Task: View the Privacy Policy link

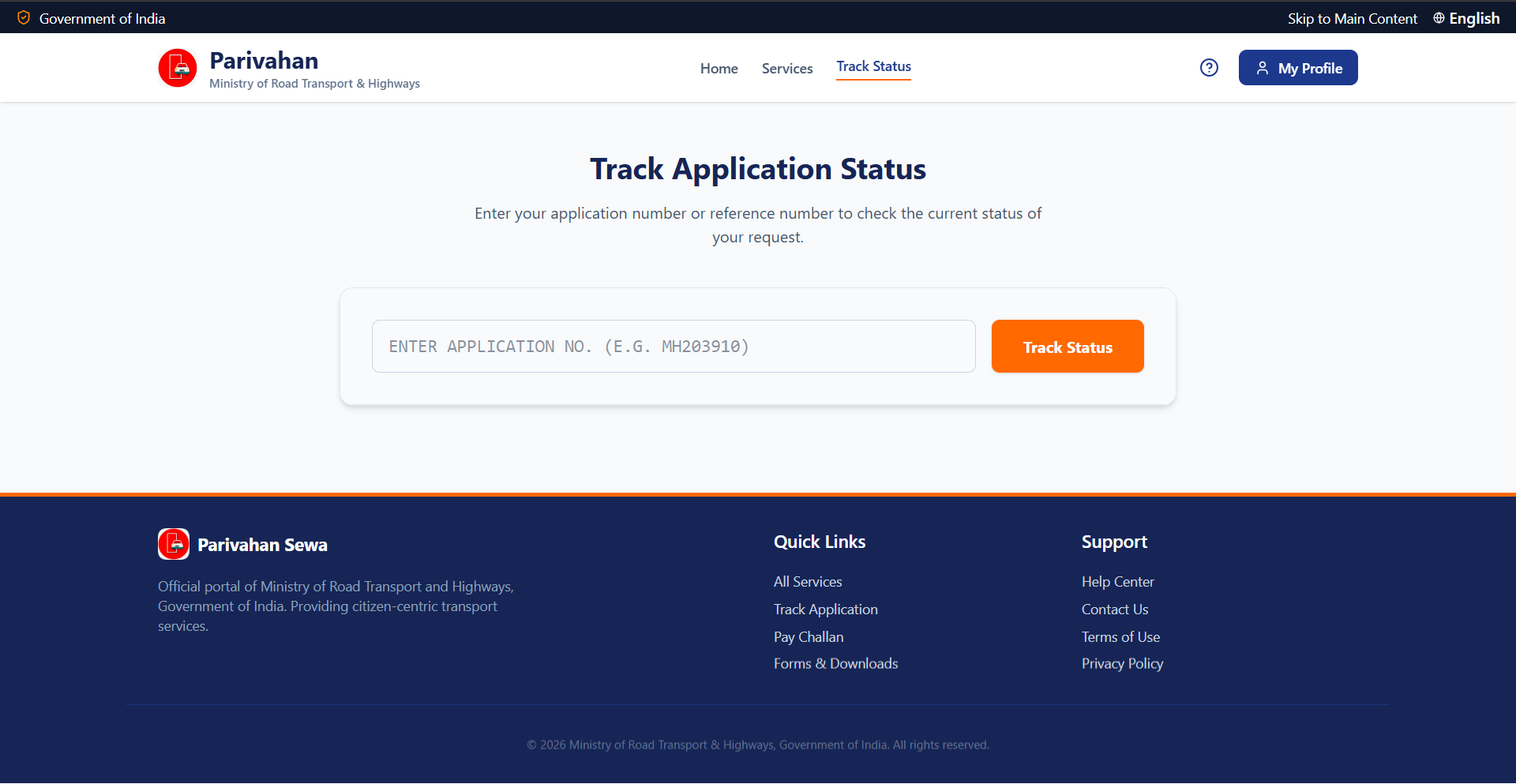Action: point(1123,664)
